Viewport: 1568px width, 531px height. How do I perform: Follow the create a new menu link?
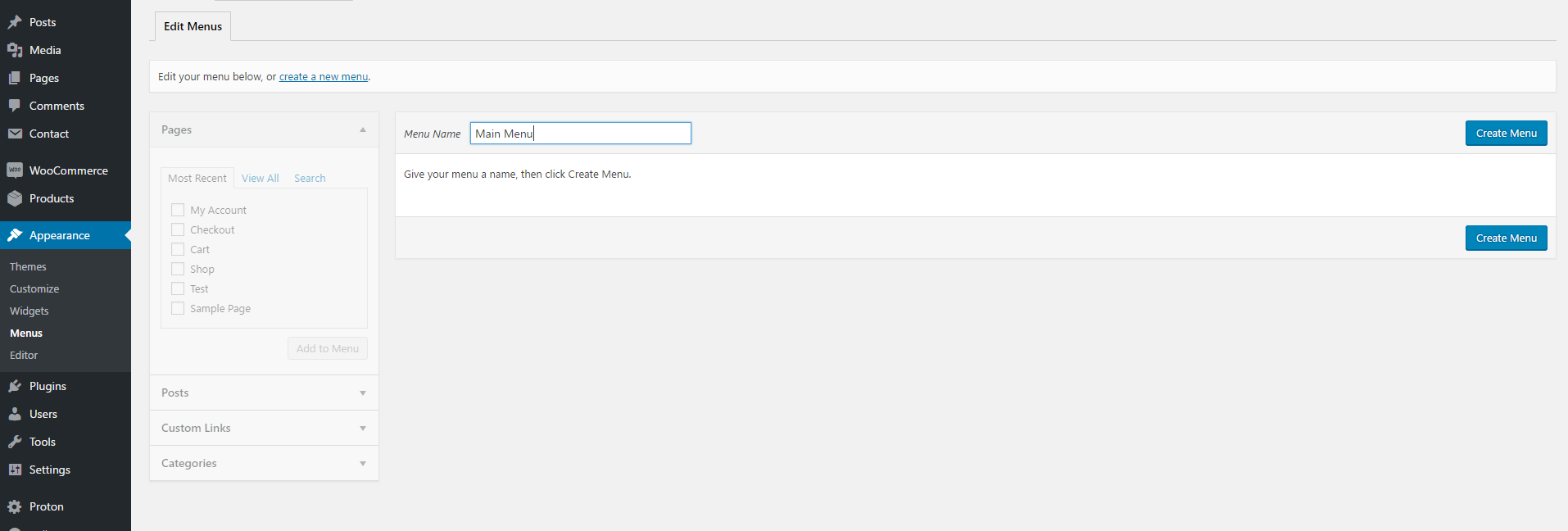[324, 77]
